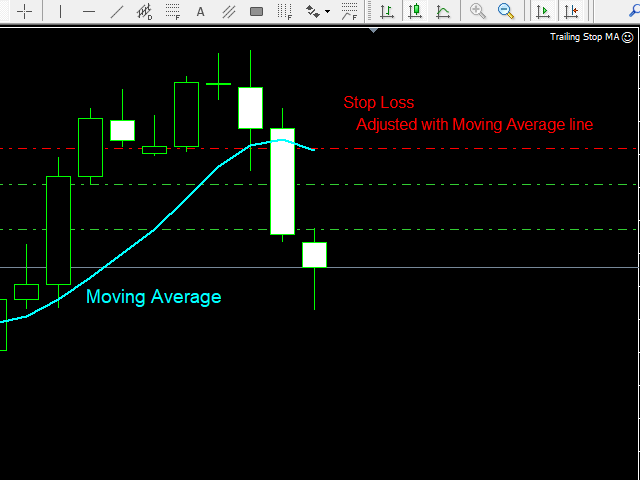
Task: Select the hatched channel tool labeled D
Action: tap(144, 11)
